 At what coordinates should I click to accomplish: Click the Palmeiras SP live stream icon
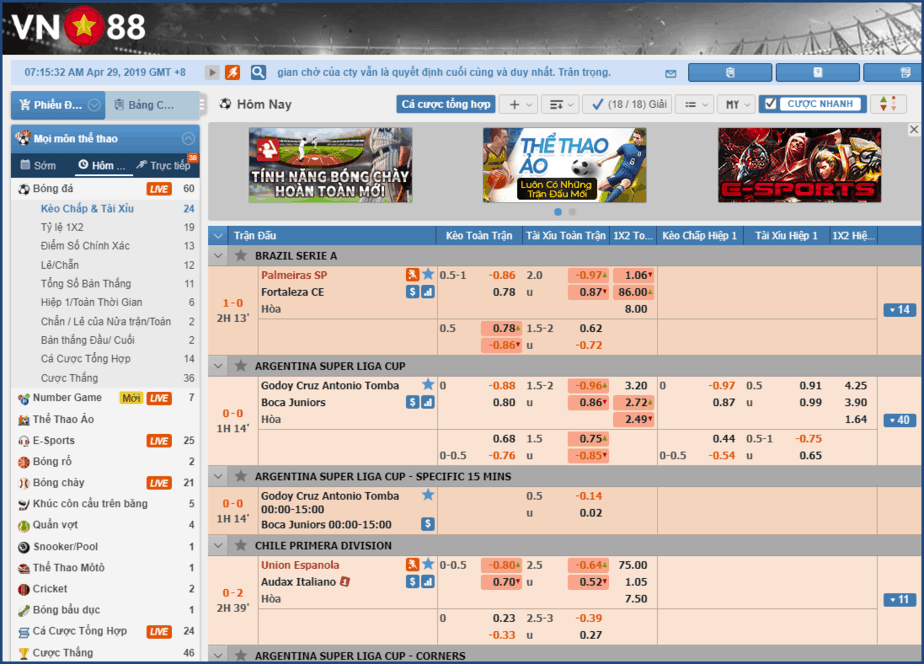click(x=412, y=275)
